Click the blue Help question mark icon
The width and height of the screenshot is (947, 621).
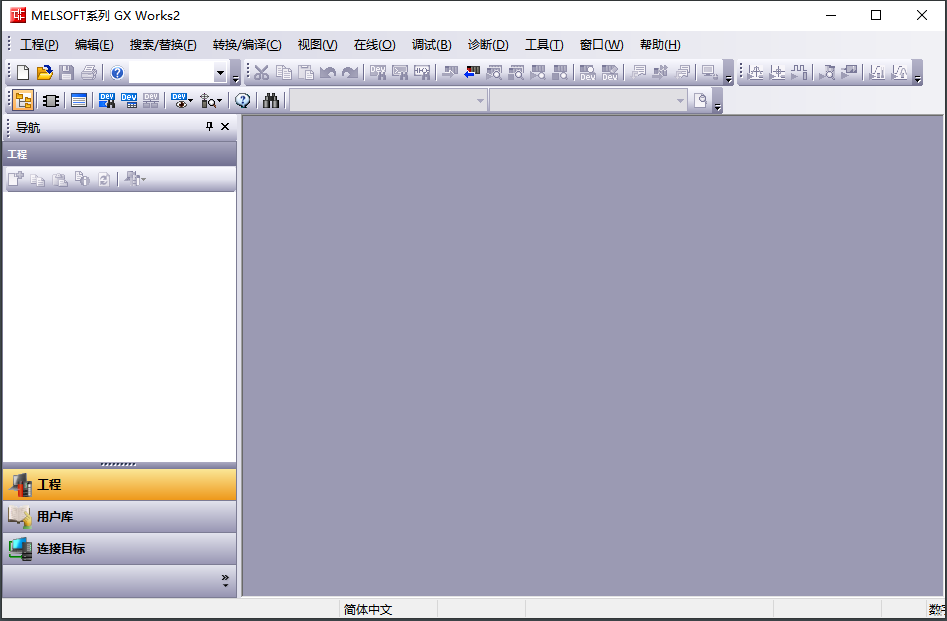[117, 73]
